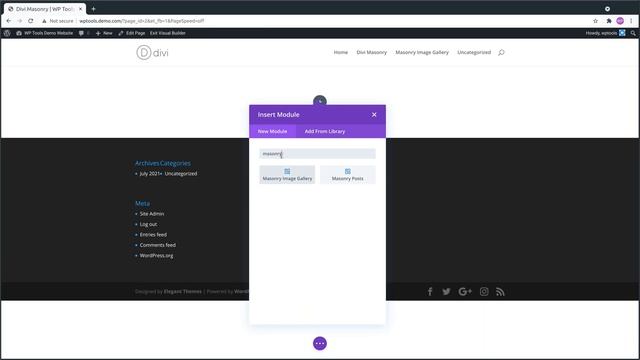
Task: Open the WordPress logo admin menu
Action: coord(7,33)
